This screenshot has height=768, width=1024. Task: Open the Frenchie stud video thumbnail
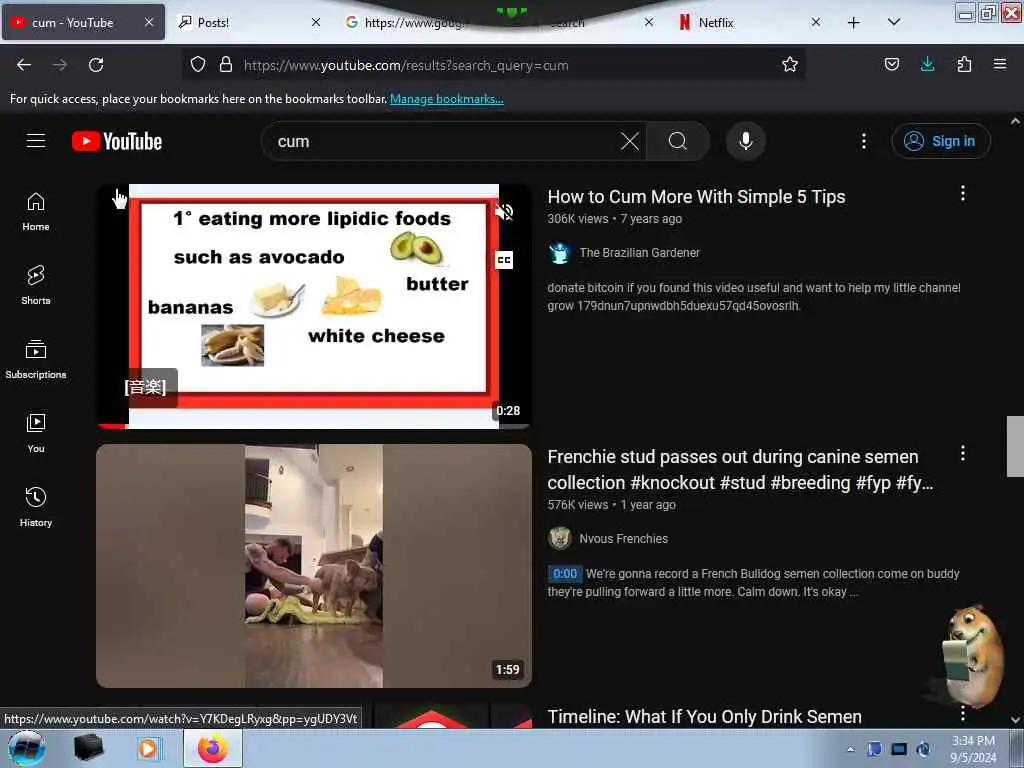314,566
